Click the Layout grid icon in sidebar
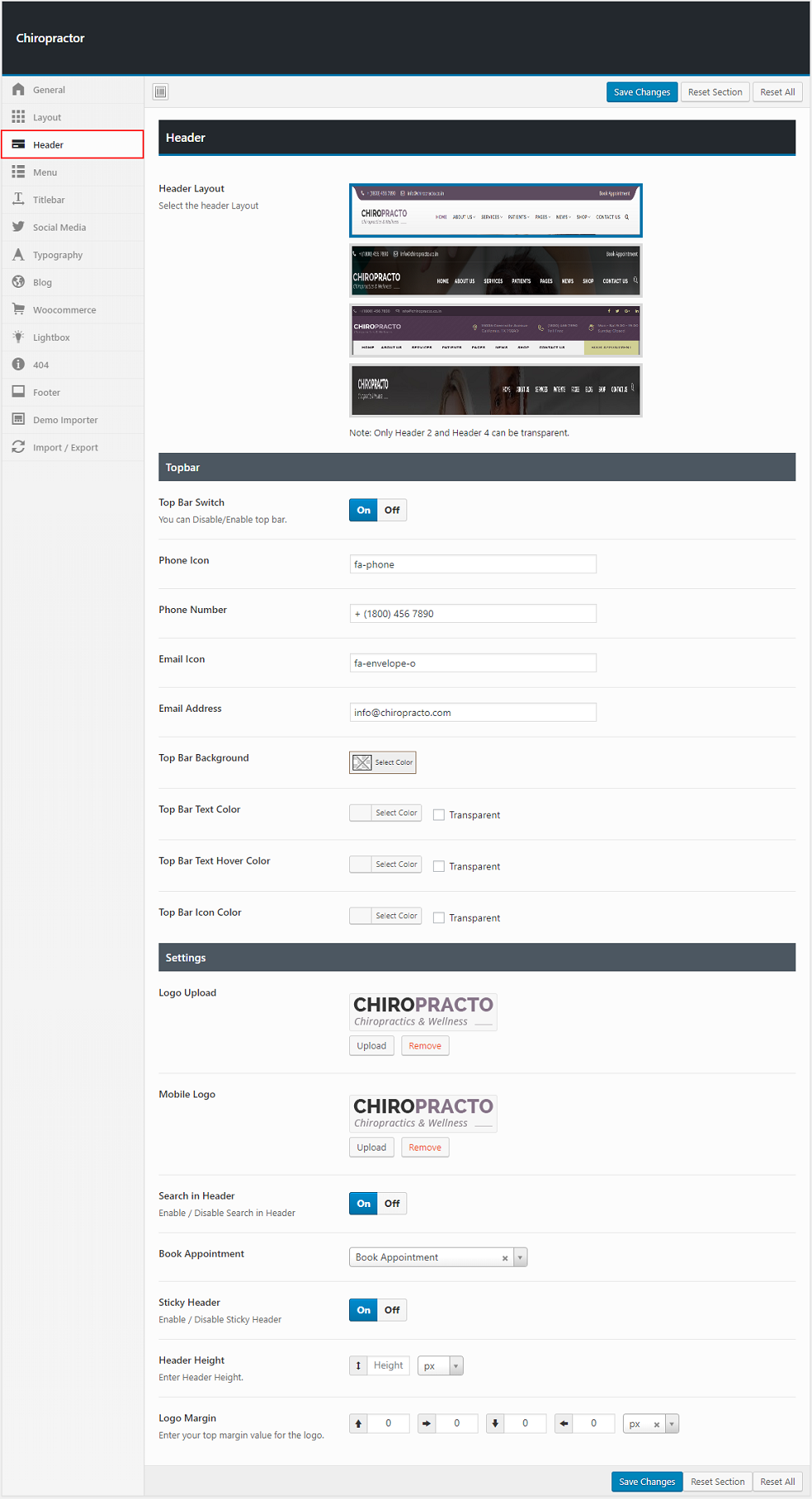The height and width of the screenshot is (1499, 812). 18,117
